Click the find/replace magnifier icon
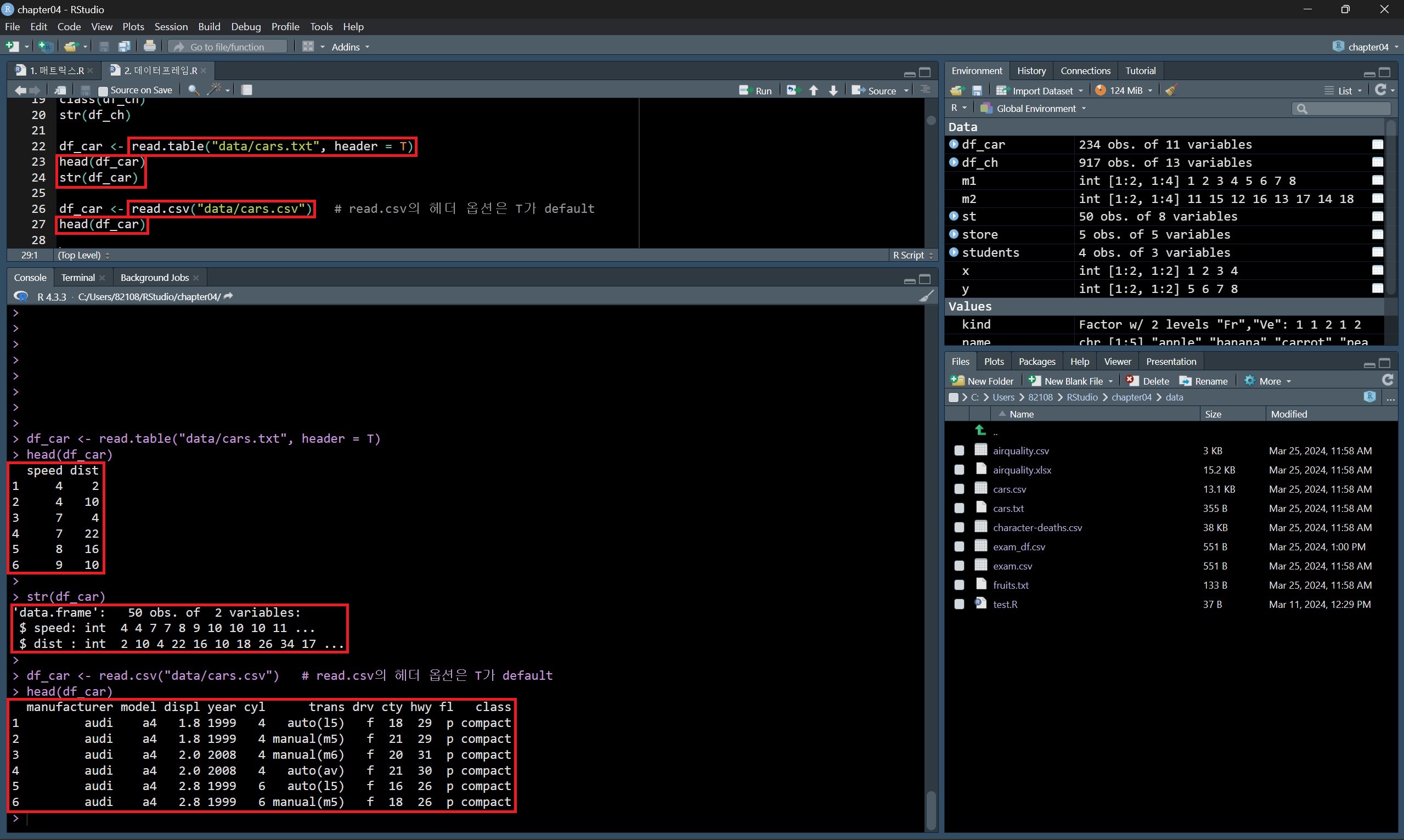The width and height of the screenshot is (1404, 840). point(193,90)
